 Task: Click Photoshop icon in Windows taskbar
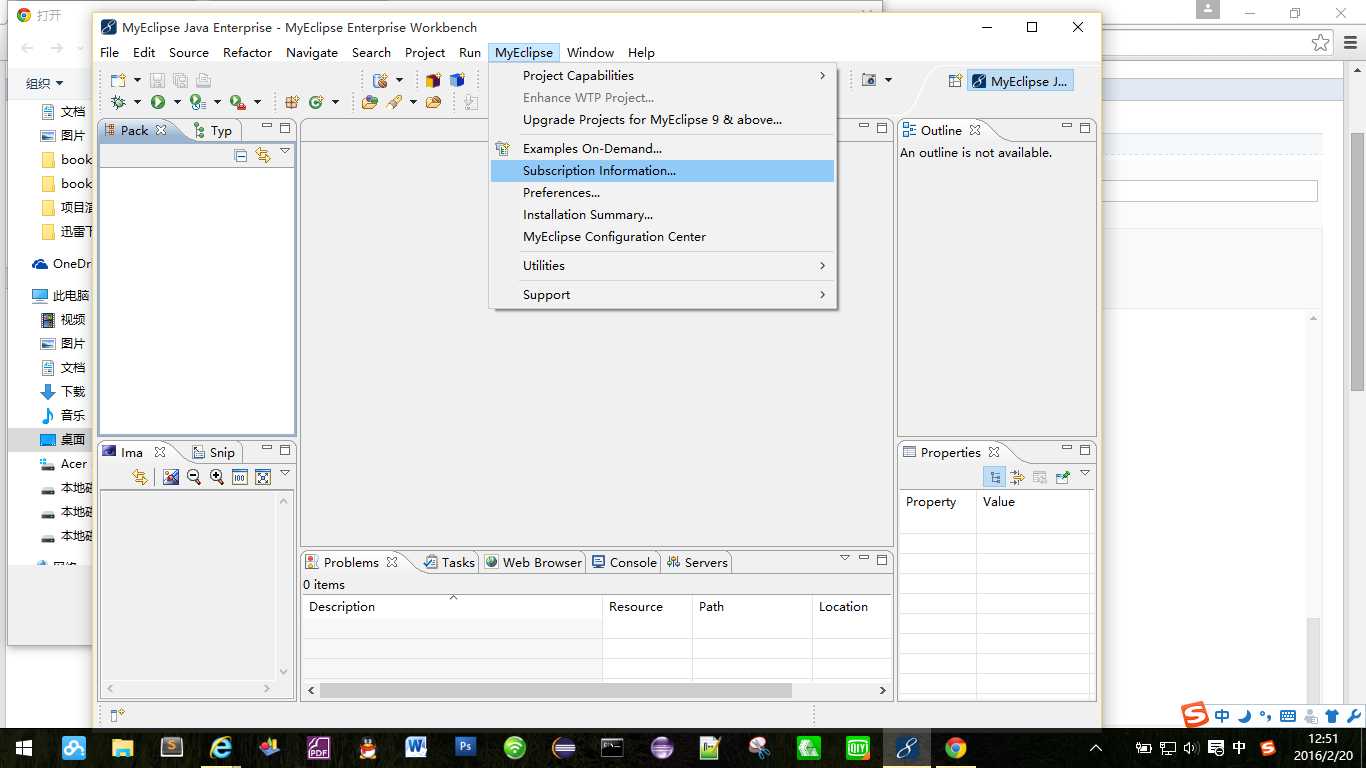pyautogui.click(x=466, y=747)
